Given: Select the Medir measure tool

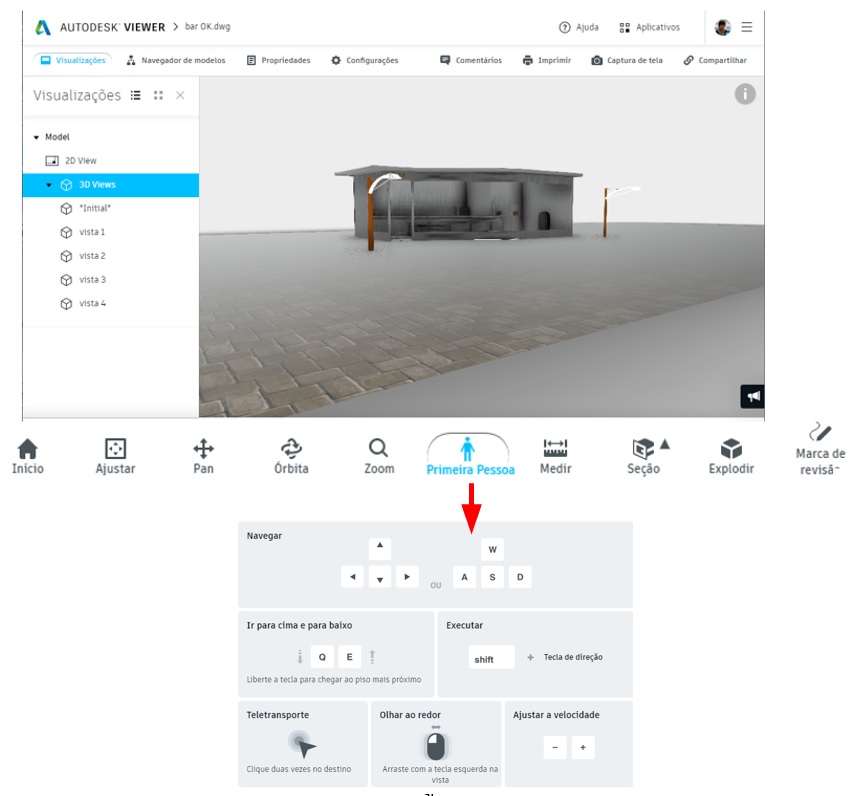Looking at the screenshot, I should (555, 457).
